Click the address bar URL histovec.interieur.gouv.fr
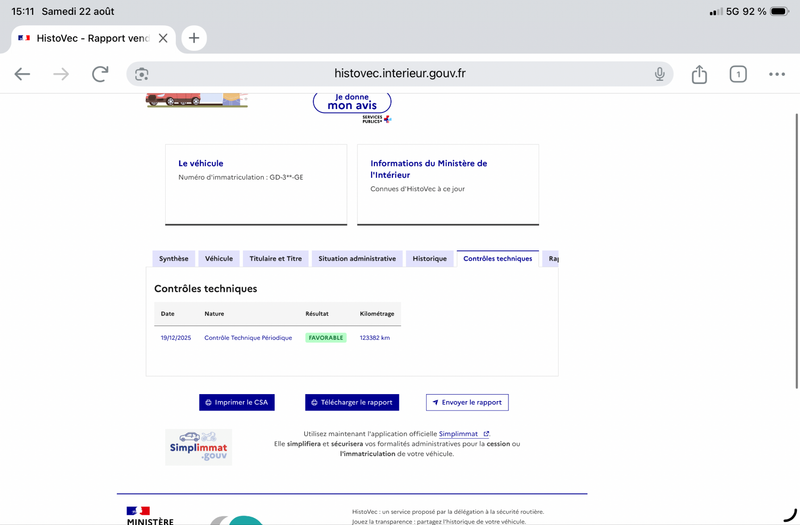Image resolution: width=800 pixels, height=525 pixels. point(400,73)
